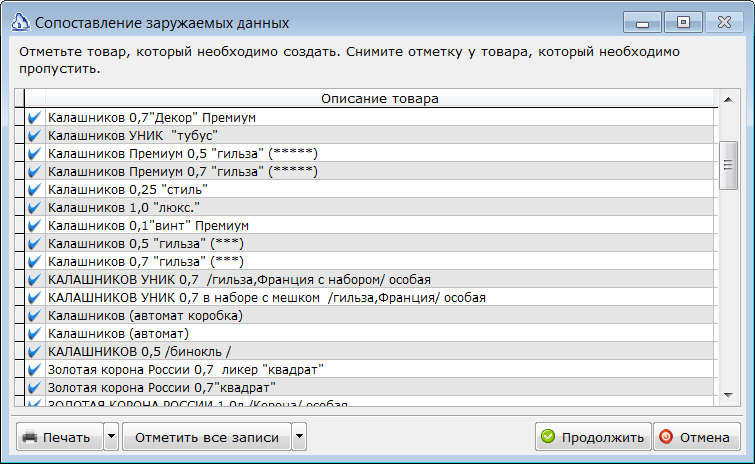Click Отметить все записи button
755x464 pixels.
[207, 437]
